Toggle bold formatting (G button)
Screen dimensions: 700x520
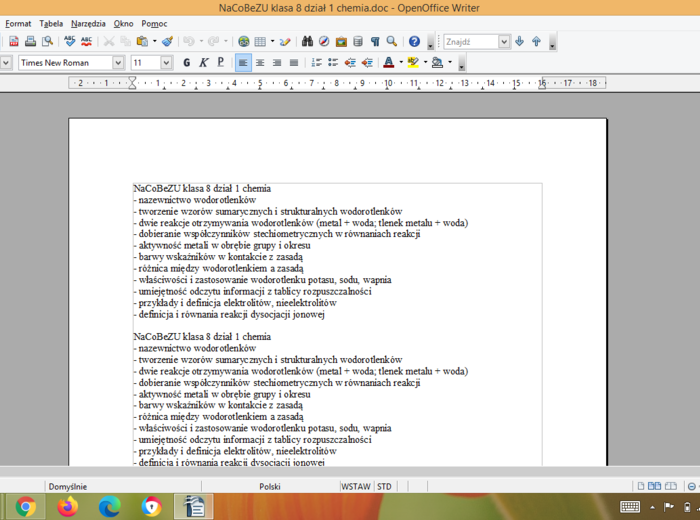pos(186,63)
